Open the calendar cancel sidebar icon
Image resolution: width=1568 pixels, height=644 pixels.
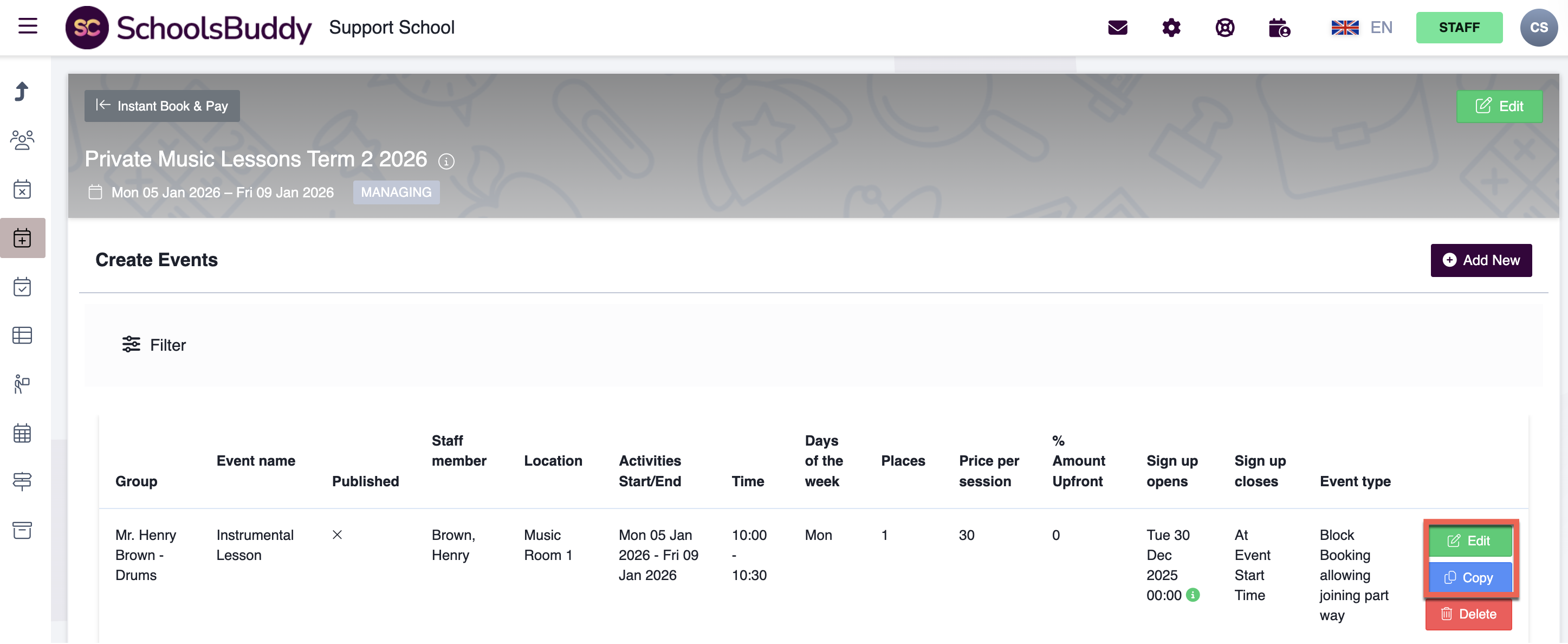[x=23, y=189]
